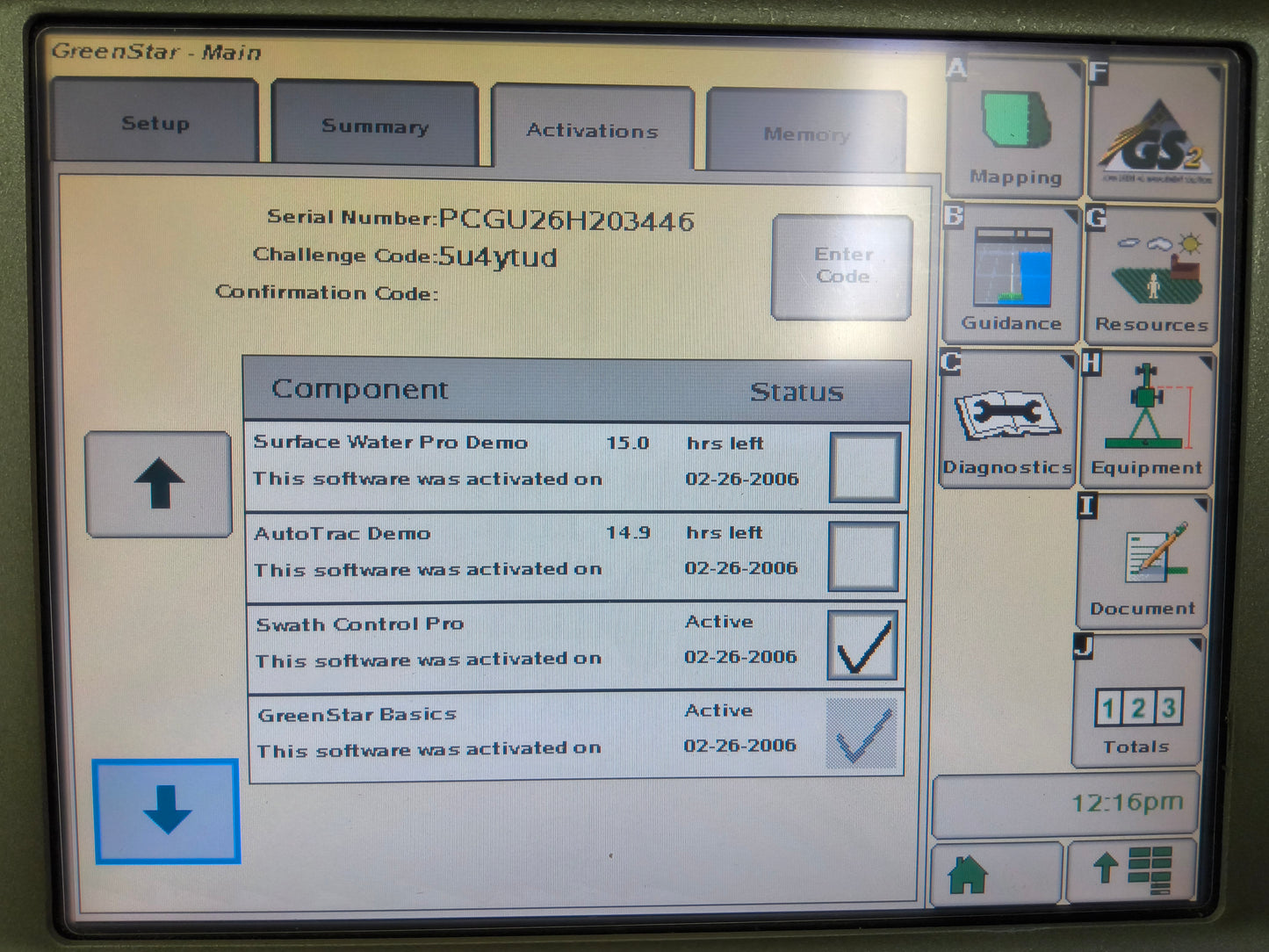The width and height of the screenshot is (1269, 952).
Task: Select the challenge code 5u4ytud
Action: coord(498,256)
